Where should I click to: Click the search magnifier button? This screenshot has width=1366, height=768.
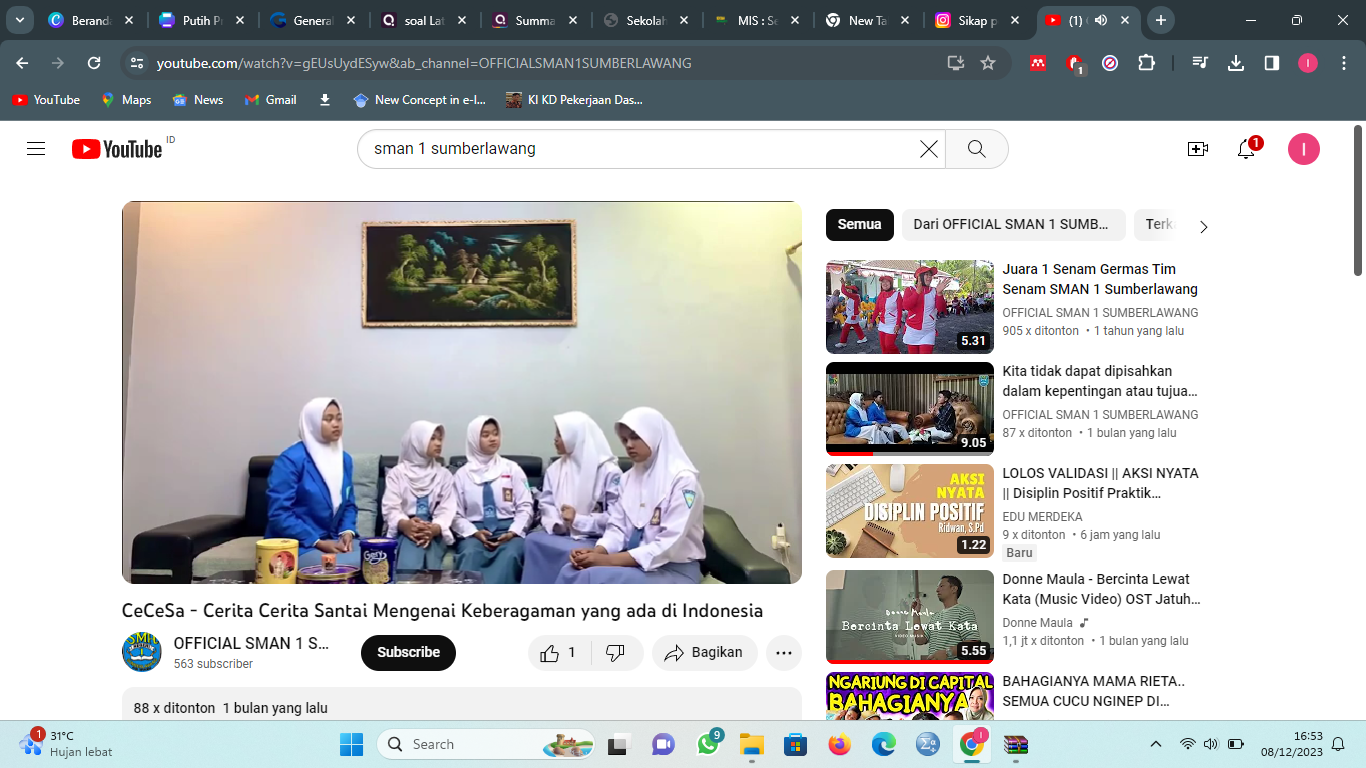pos(976,149)
